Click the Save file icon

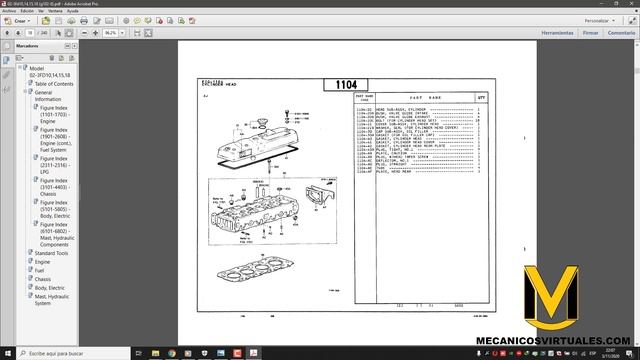click(x=59, y=21)
